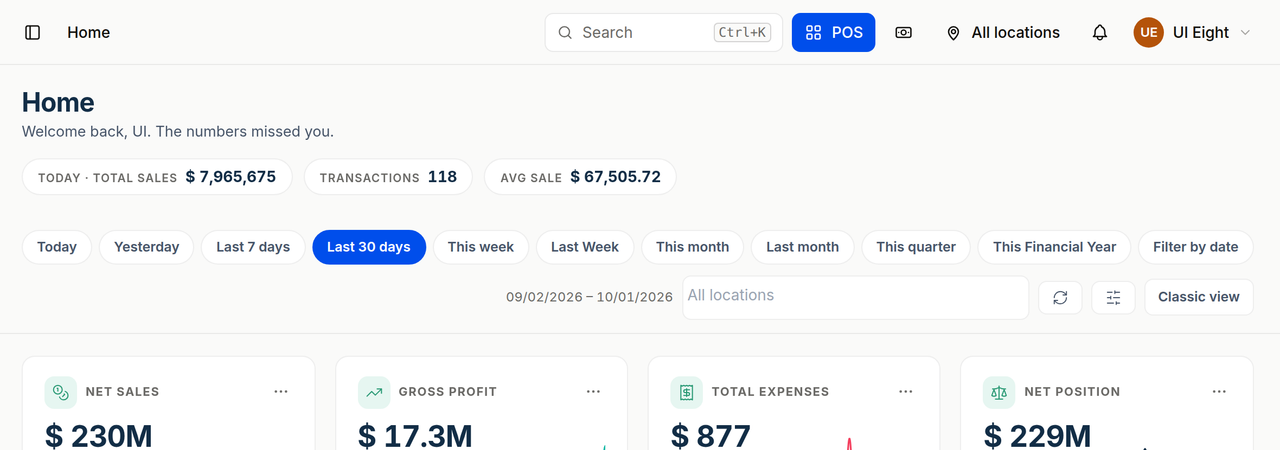Click the $ 877 total expenses value
This screenshot has width=1280, height=450.
click(x=711, y=436)
